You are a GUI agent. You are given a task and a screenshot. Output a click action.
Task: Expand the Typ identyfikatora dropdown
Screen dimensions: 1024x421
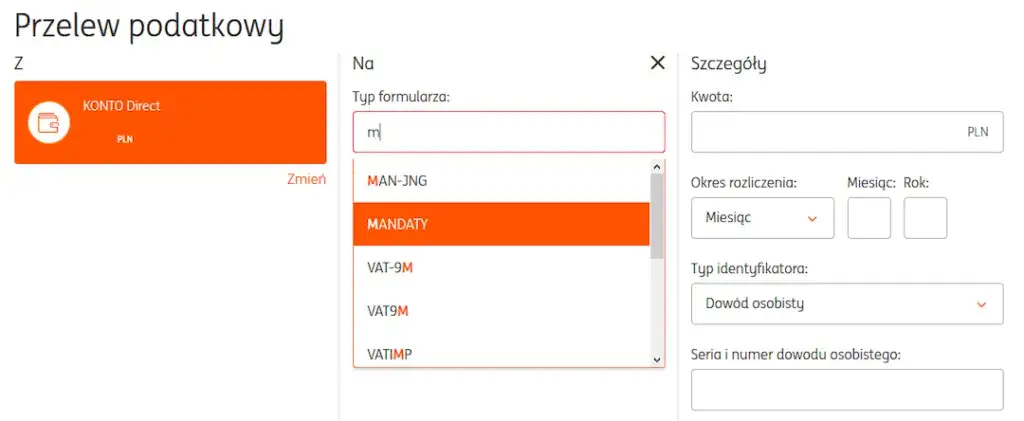(x=846, y=304)
